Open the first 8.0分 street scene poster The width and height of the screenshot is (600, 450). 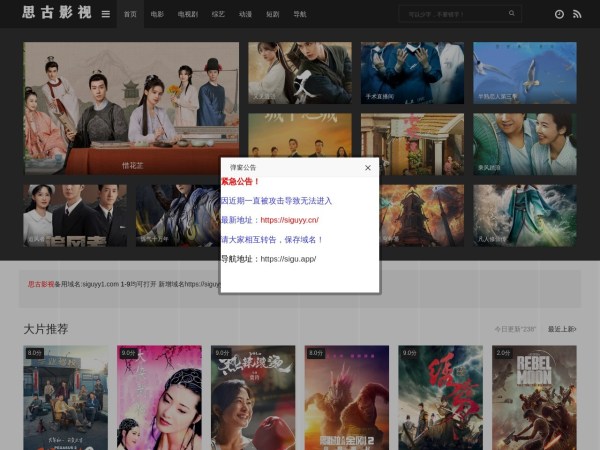[65, 398]
